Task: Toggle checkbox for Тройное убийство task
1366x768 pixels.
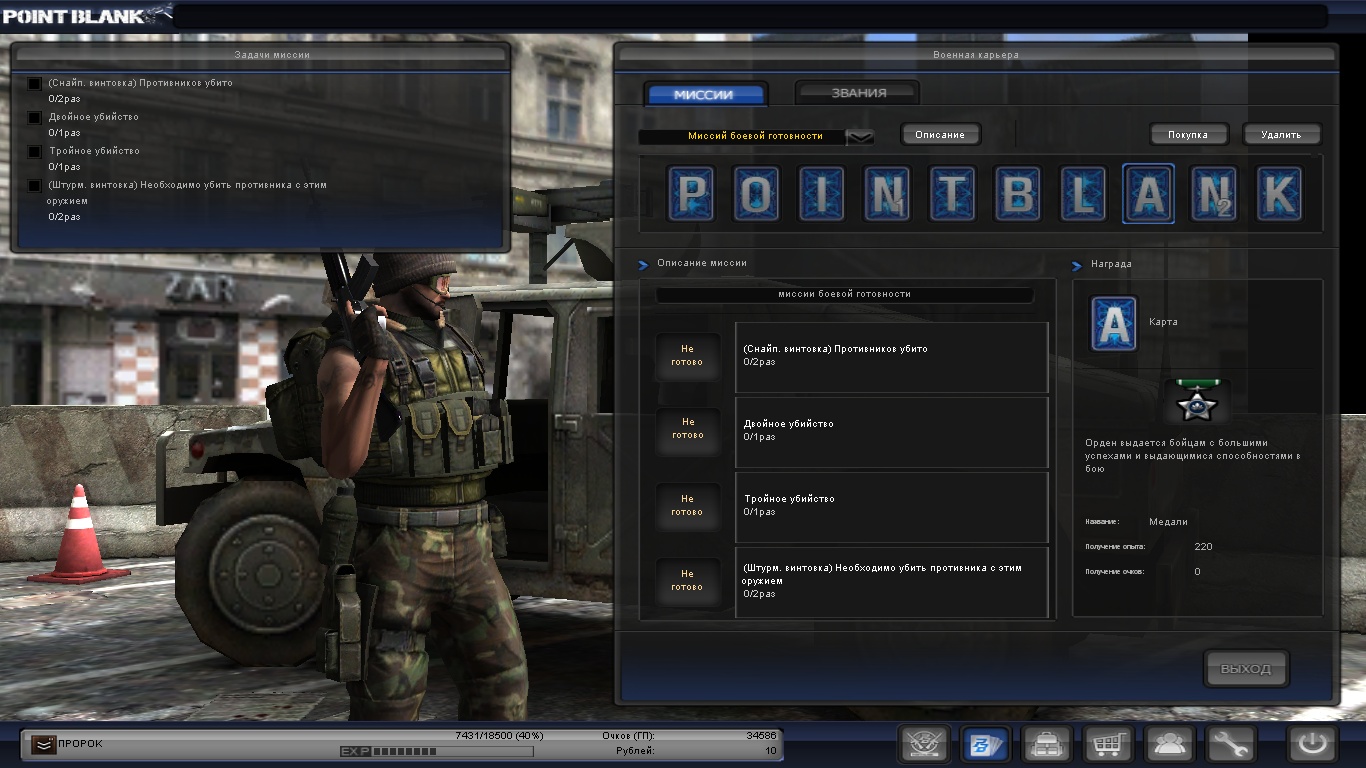Action: (x=35, y=152)
